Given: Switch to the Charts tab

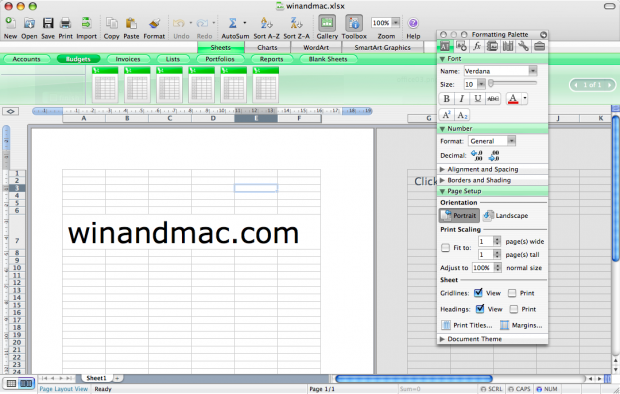Looking at the screenshot, I should (267, 47).
